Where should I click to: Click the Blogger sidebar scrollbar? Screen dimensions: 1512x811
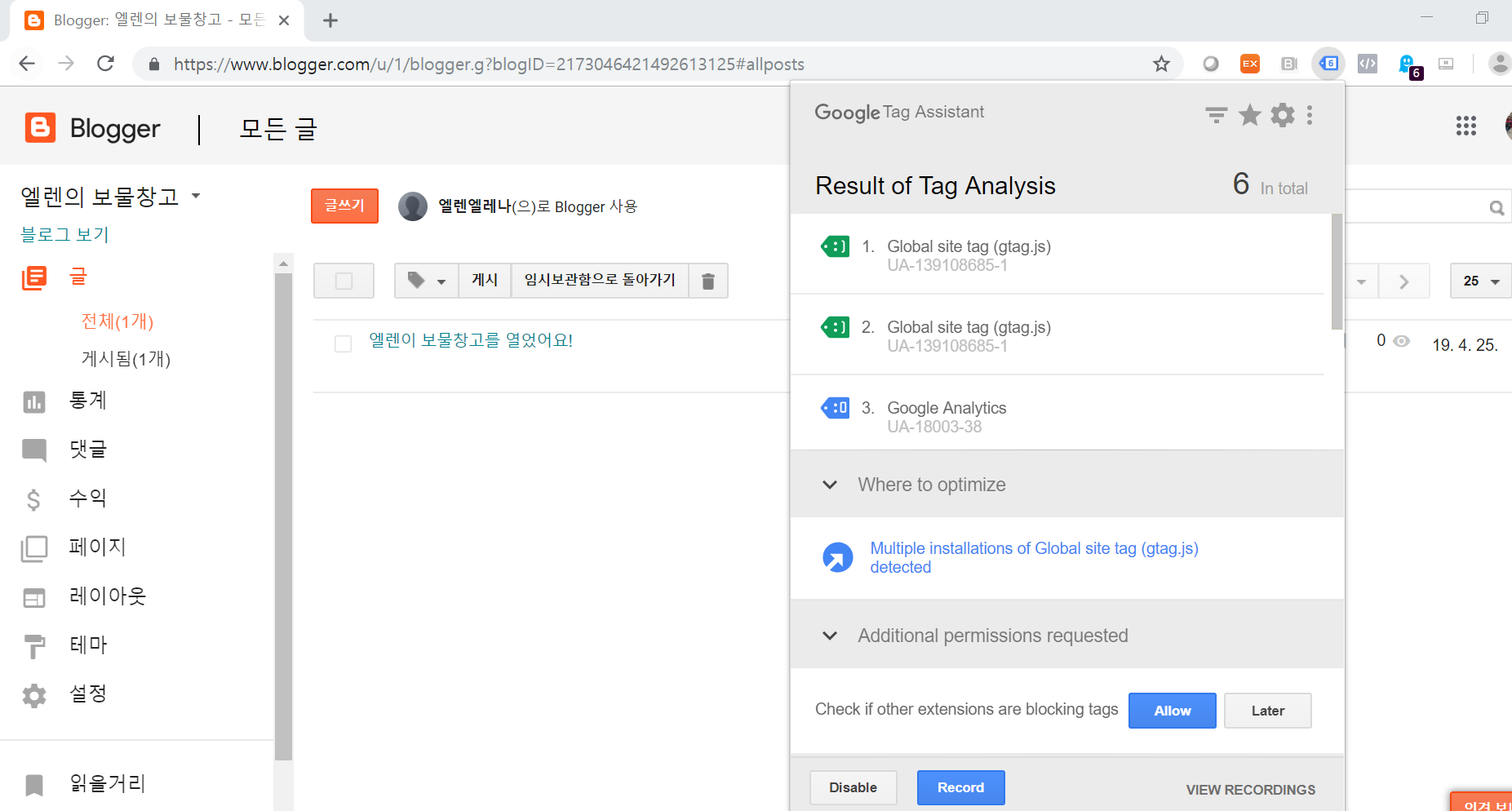283,516
